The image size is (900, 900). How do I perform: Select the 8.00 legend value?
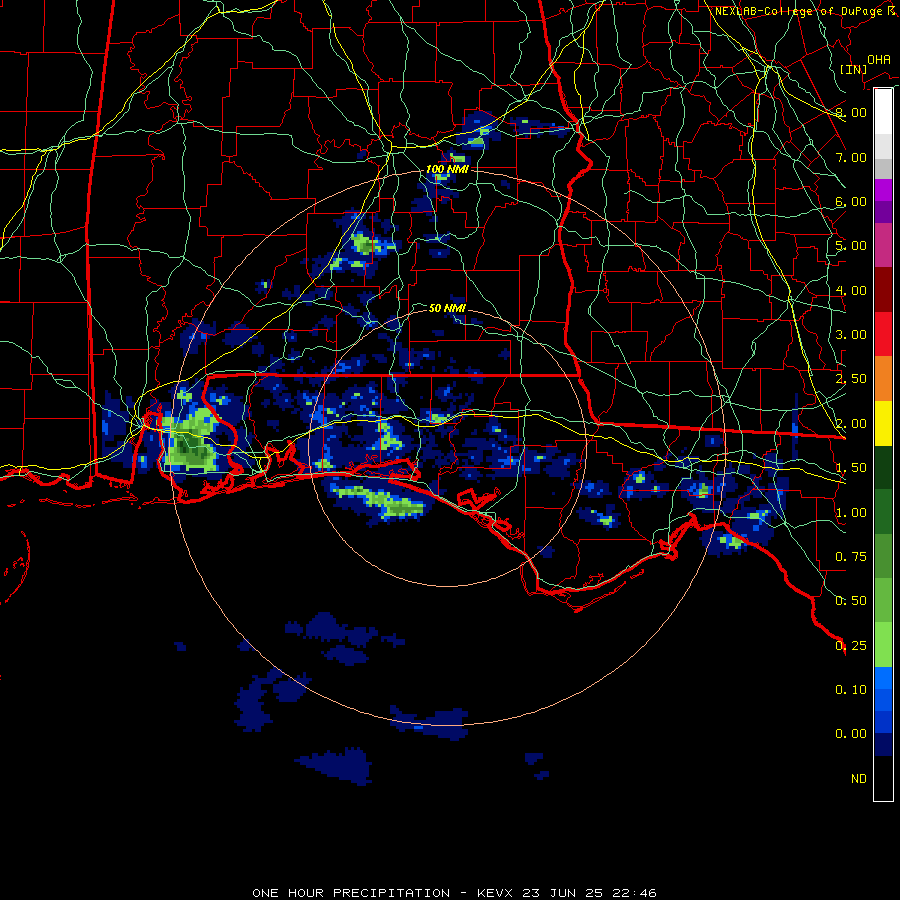coord(851,112)
